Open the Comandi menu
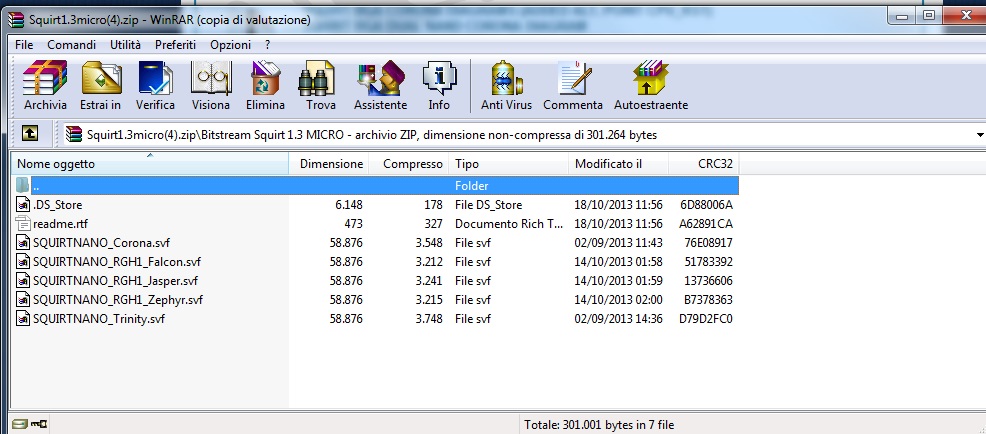The height and width of the screenshot is (434, 986). pos(72,45)
